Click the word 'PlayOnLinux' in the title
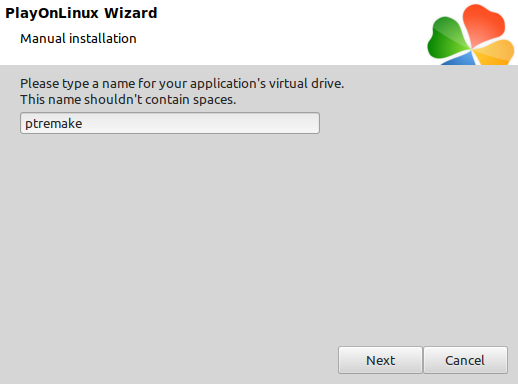 pos(52,14)
